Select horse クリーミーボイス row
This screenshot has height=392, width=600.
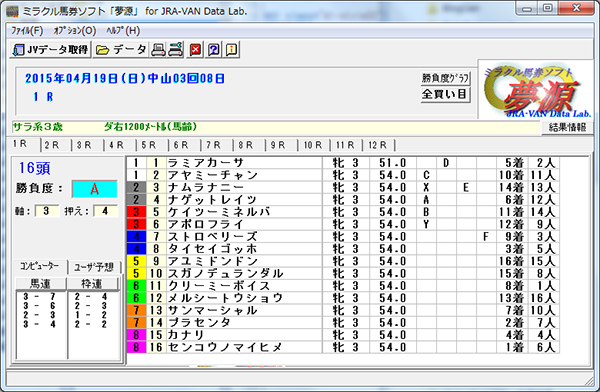point(342,286)
